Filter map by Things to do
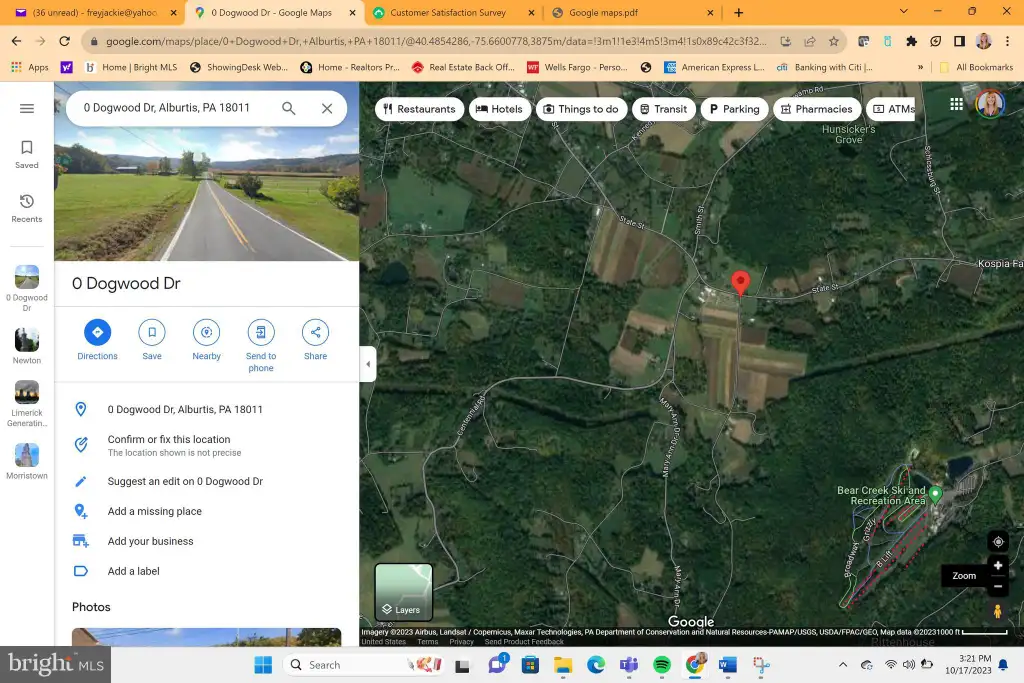 [x=581, y=109]
